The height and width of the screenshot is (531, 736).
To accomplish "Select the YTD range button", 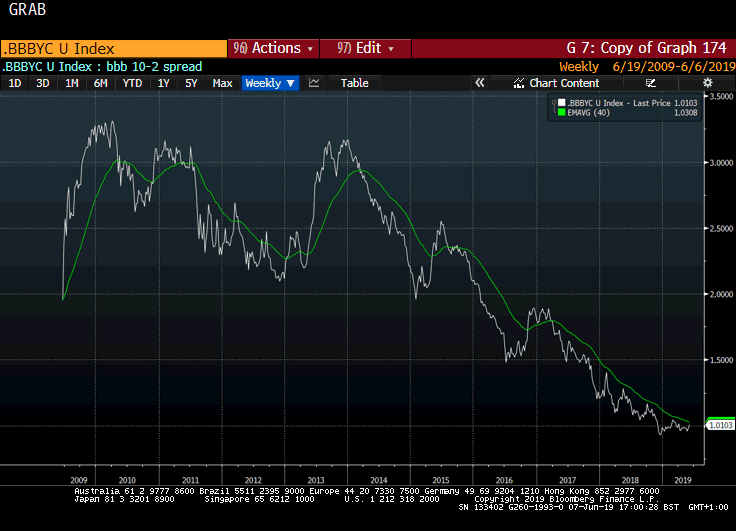I will pyautogui.click(x=132, y=83).
